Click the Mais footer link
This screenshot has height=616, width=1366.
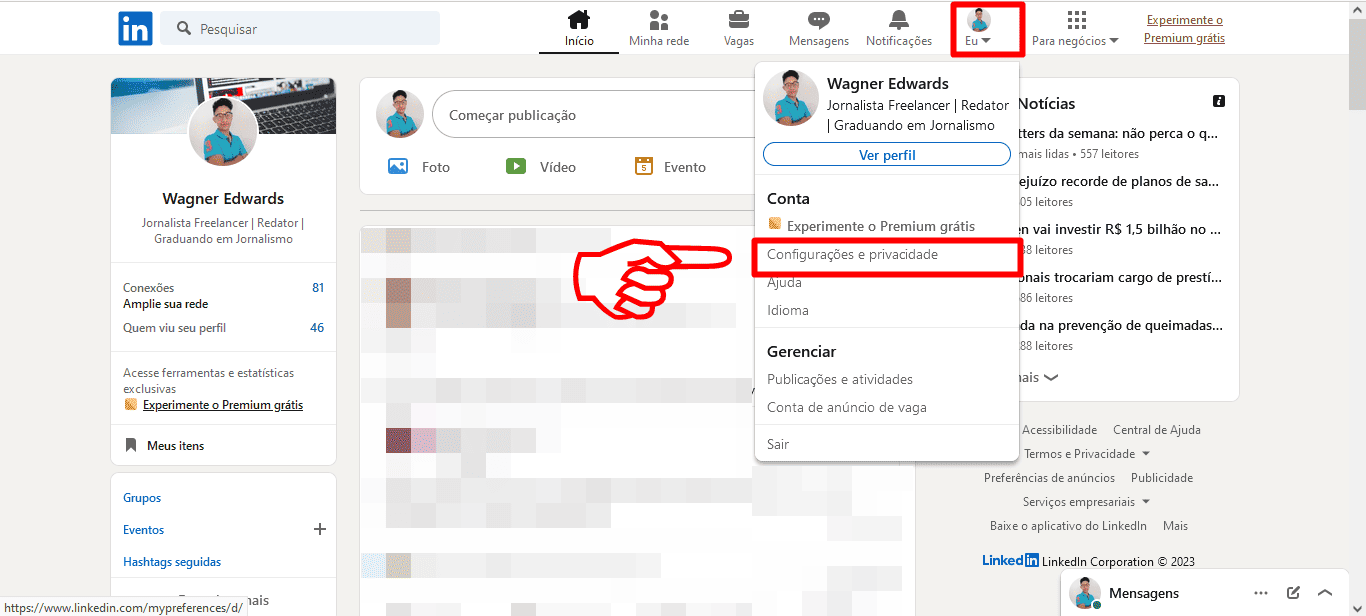tap(1175, 526)
